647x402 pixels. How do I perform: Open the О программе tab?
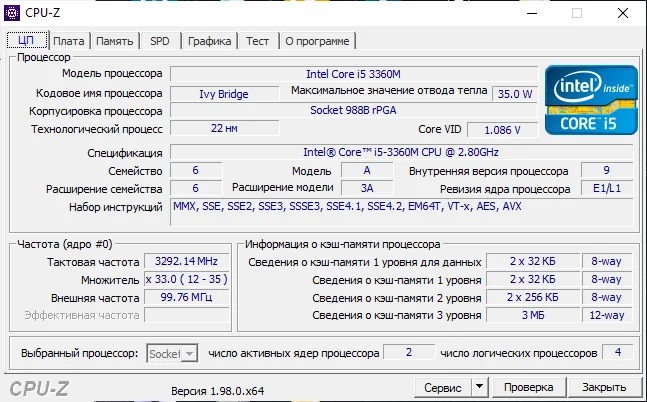tap(317, 41)
